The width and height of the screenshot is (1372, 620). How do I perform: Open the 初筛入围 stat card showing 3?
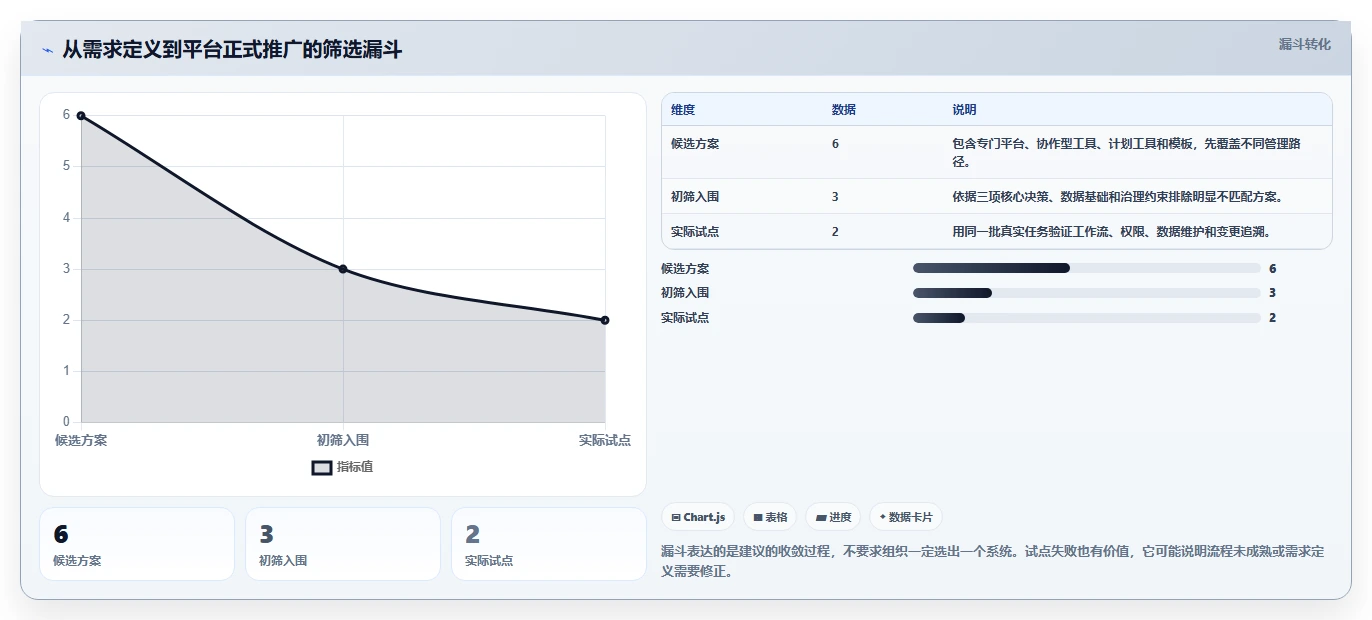click(x=343, y=544)
